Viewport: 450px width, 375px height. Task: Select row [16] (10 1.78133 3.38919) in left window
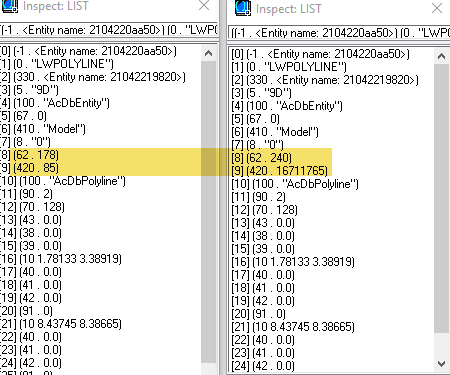coord(61,259)
